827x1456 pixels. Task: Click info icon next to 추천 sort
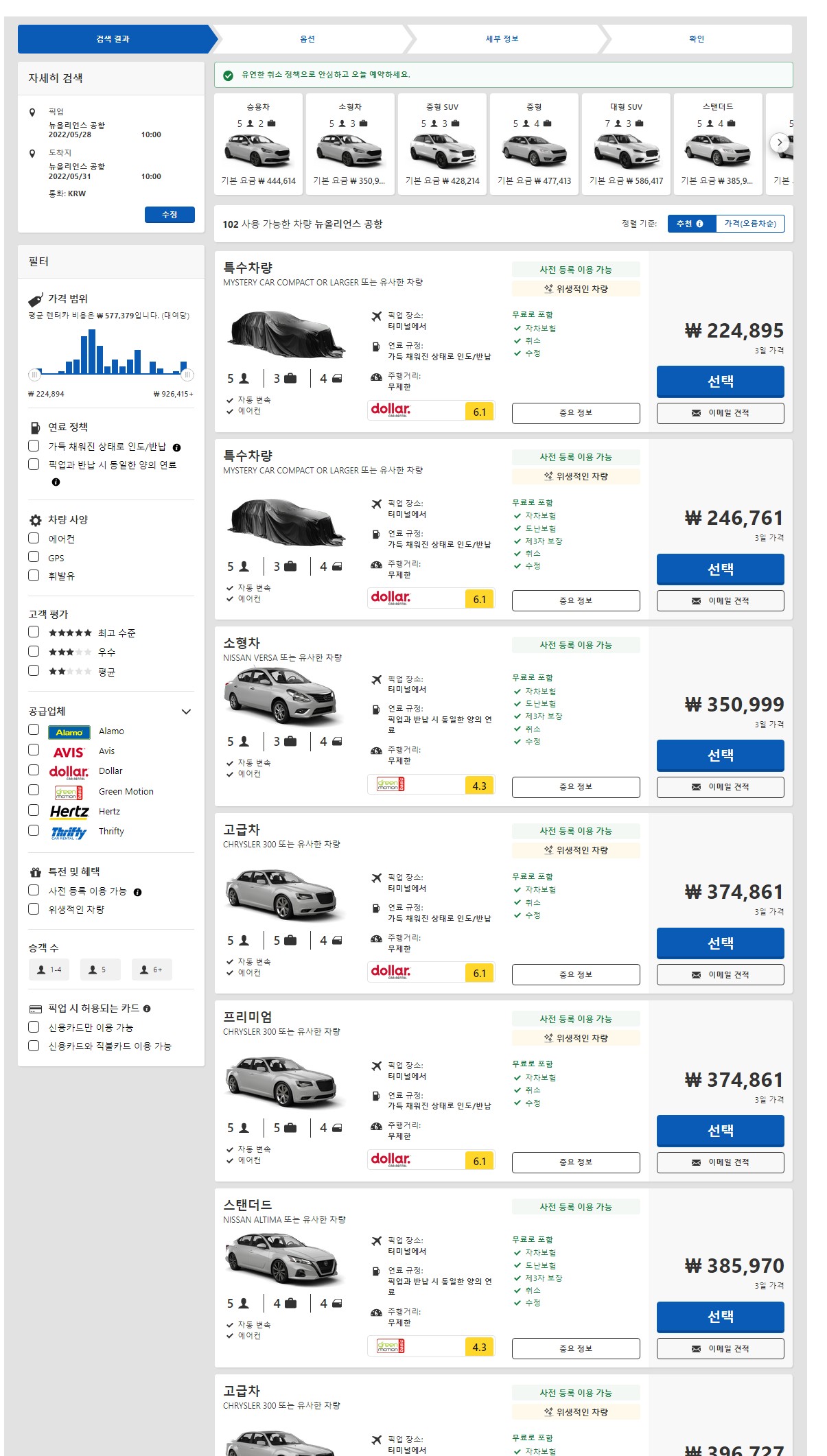[x=699, y=224]
